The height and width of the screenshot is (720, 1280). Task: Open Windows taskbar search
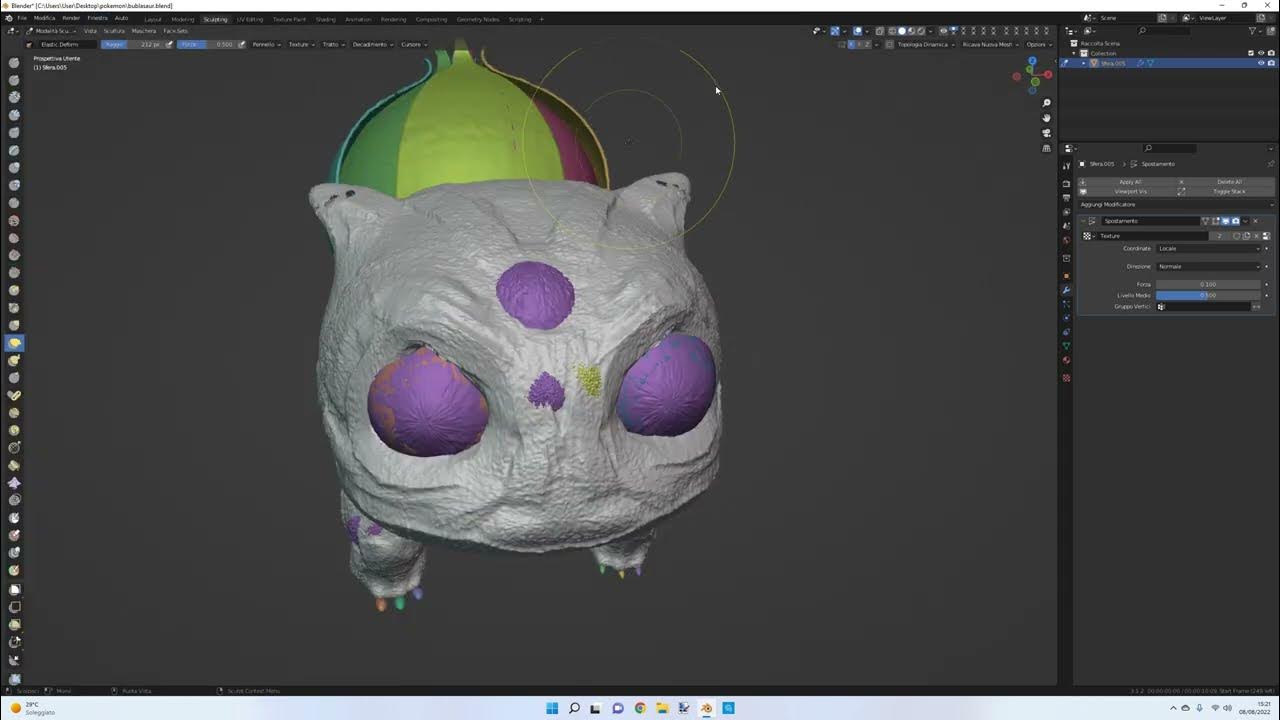coord(574,708)
